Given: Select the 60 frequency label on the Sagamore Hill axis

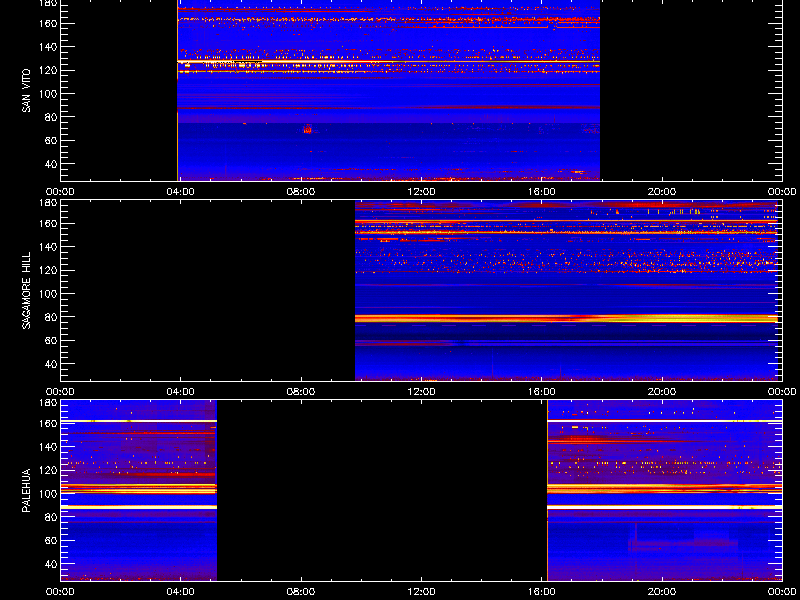Looking at the screenshot, I should (52, 340).
